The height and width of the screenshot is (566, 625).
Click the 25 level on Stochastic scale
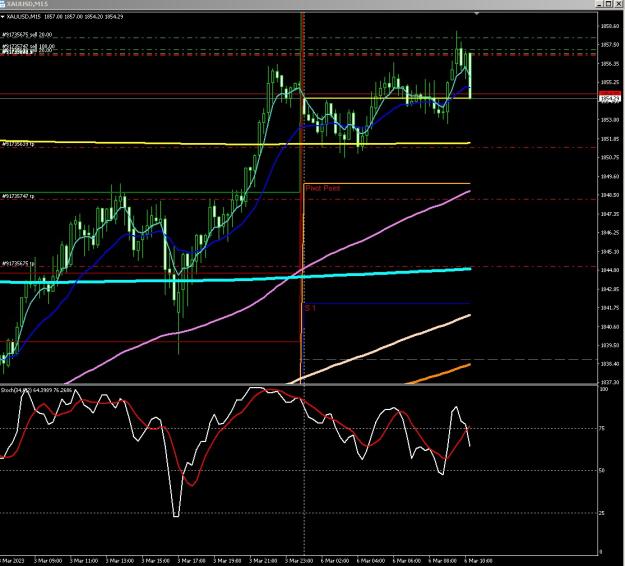(602, 513)
